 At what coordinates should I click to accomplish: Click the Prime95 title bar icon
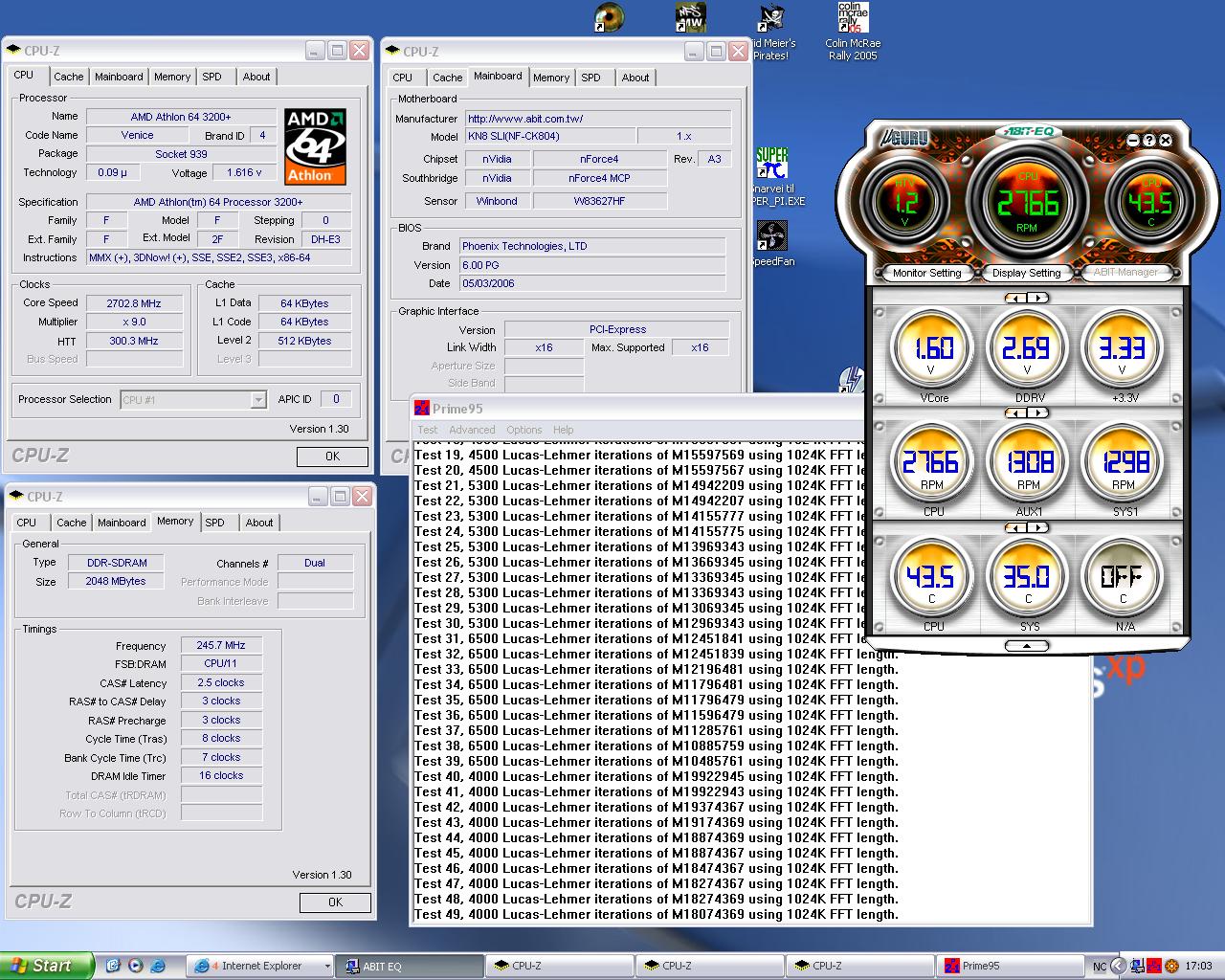(x=422, y=409)
